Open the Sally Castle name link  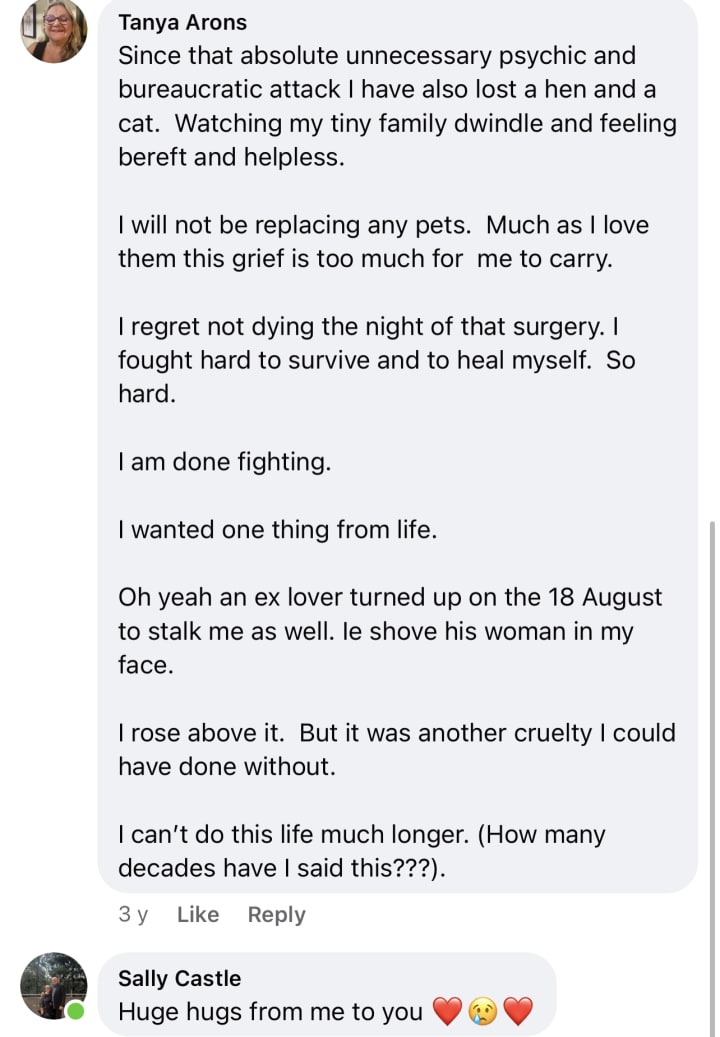pos(179,978)
